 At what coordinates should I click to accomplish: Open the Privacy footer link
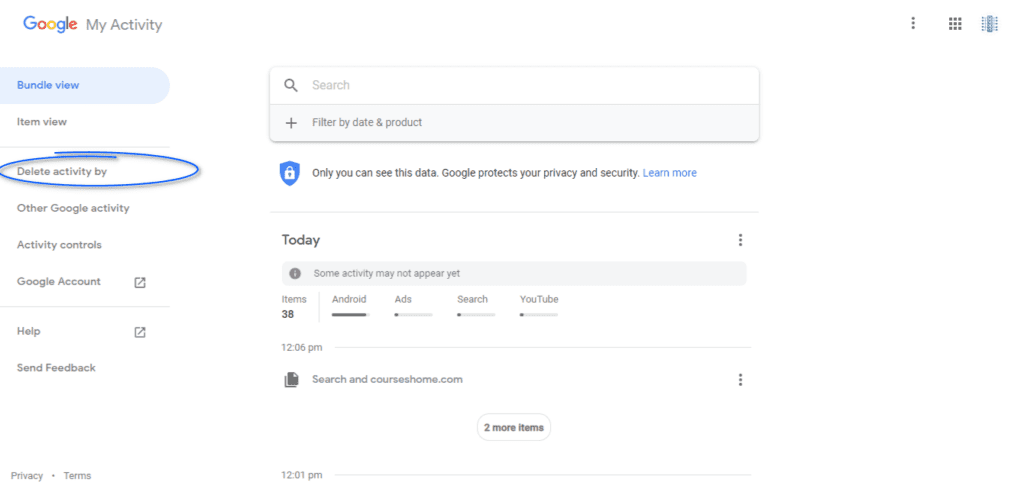pos(27,475)
